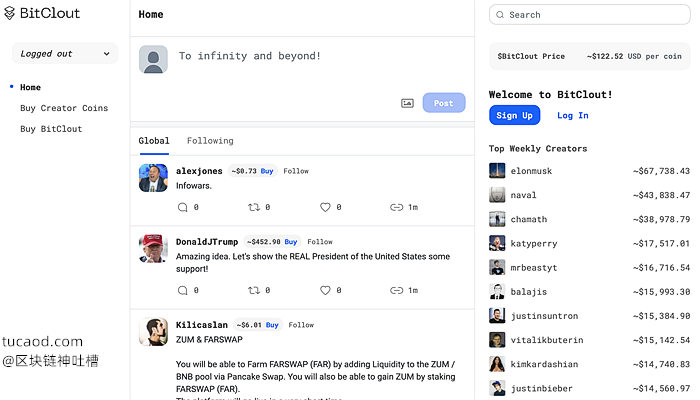Click the BitClout logo icon
700x400 pixels.
[9, 13]
